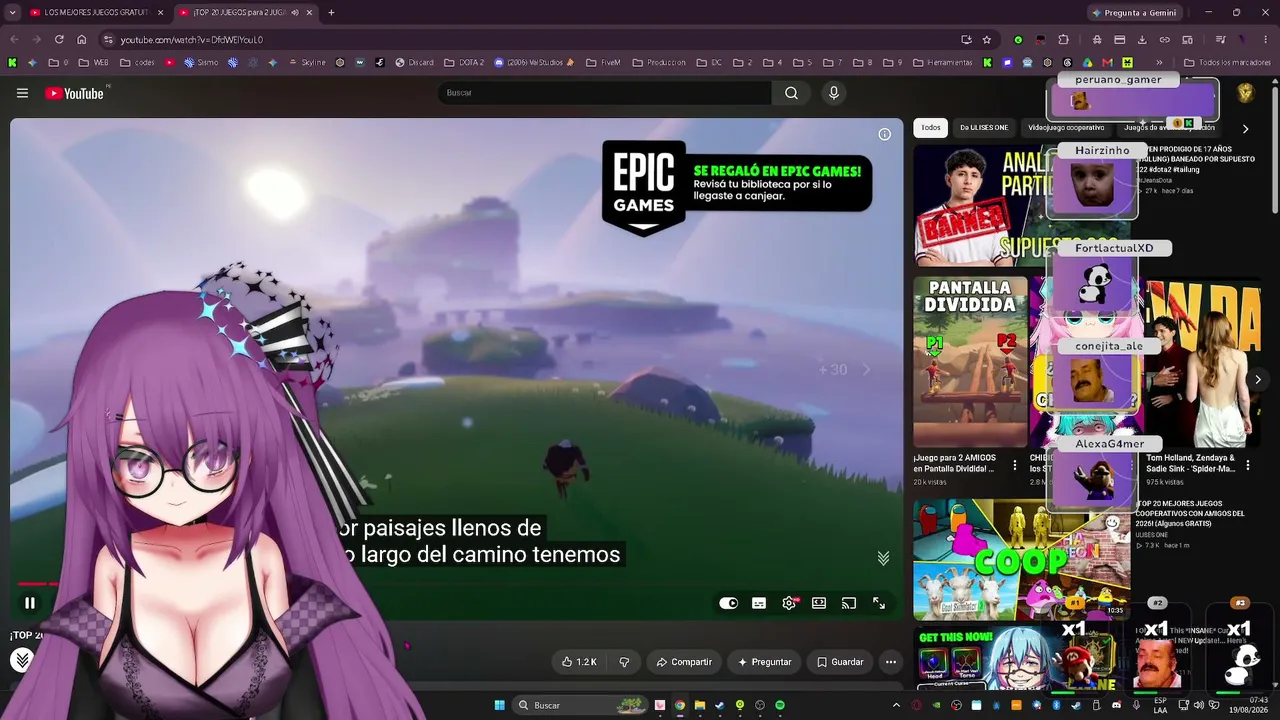Mute the playing tab's speaker icon
1280x720 pixels.
click(x=294, y=12)
